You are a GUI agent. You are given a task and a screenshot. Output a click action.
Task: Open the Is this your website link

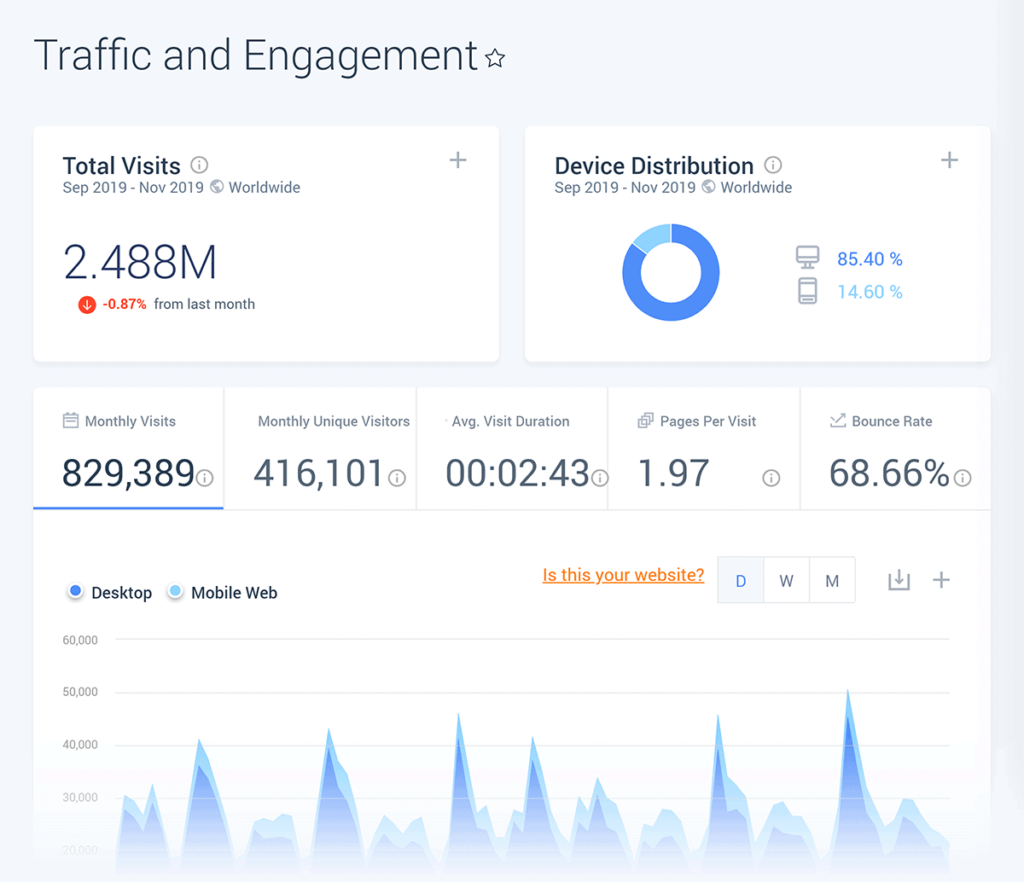pos(623,575)
